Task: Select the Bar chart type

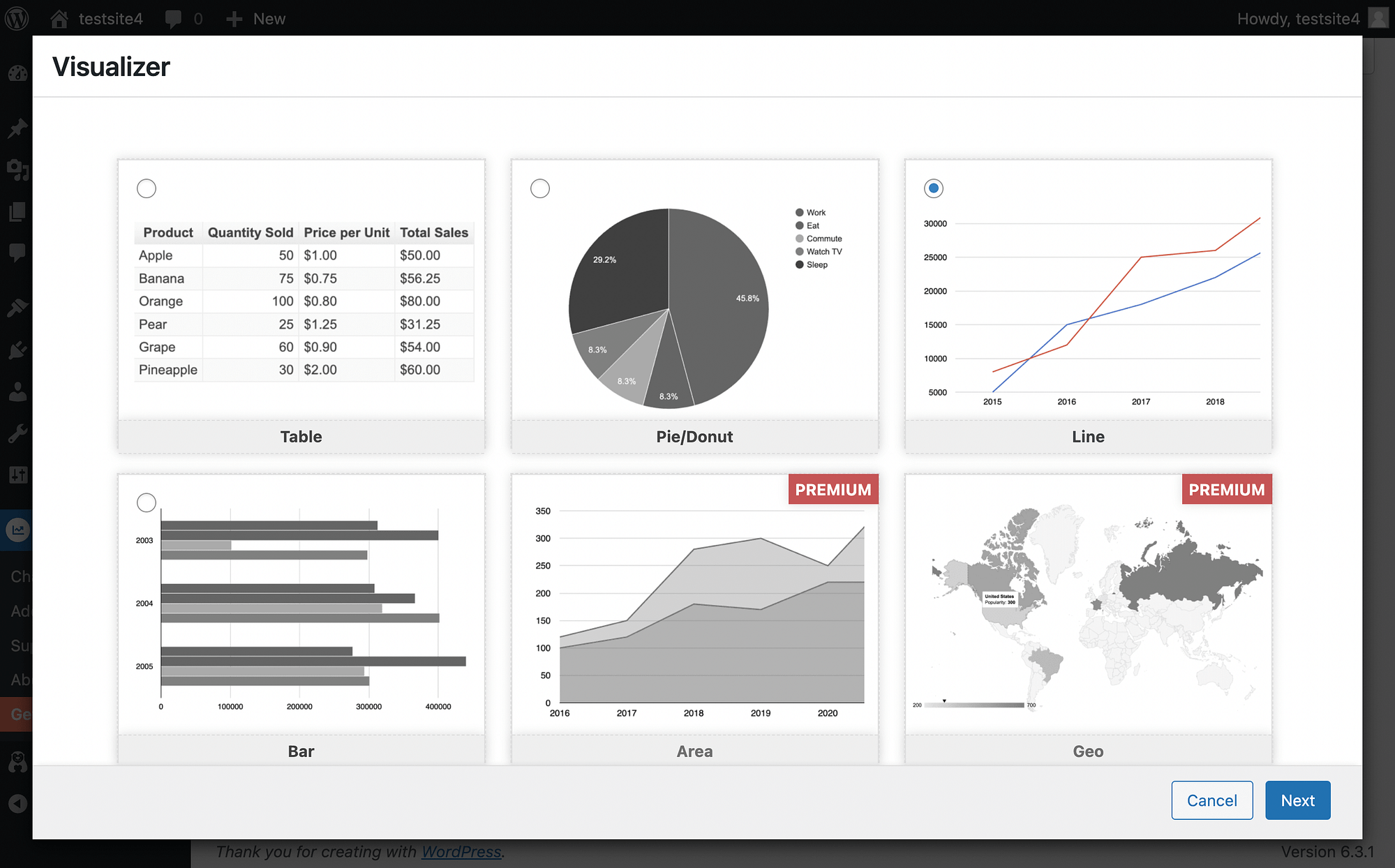Action: coord(147,502)
